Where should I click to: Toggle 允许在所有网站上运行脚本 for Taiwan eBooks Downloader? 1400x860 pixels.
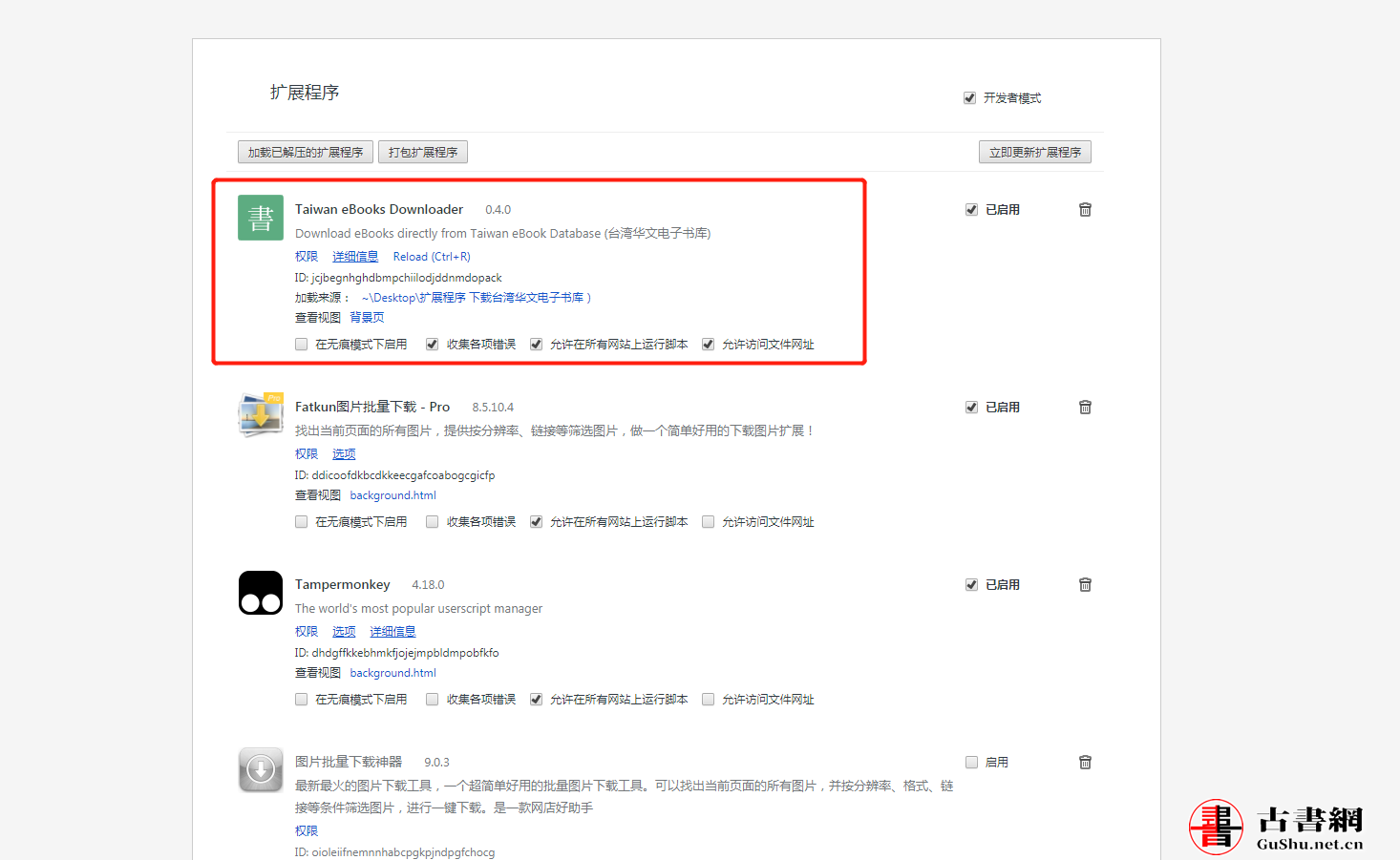point(536,345)
